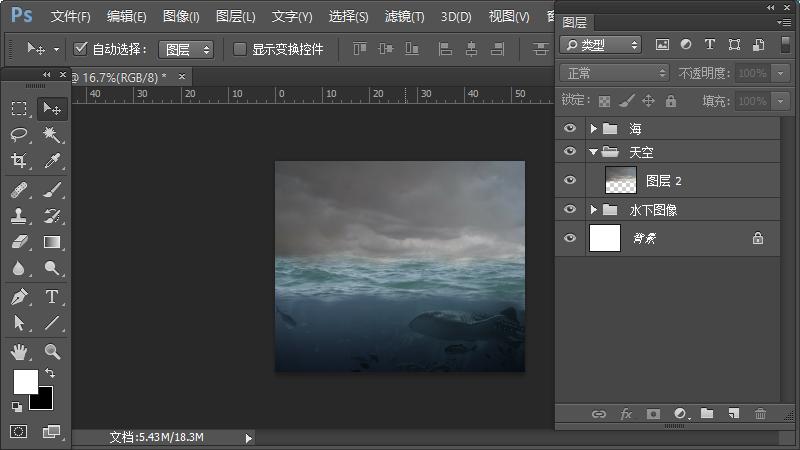Click the background color swatch
The height and width of the screenshot is (450, 800).
point(45,402)
